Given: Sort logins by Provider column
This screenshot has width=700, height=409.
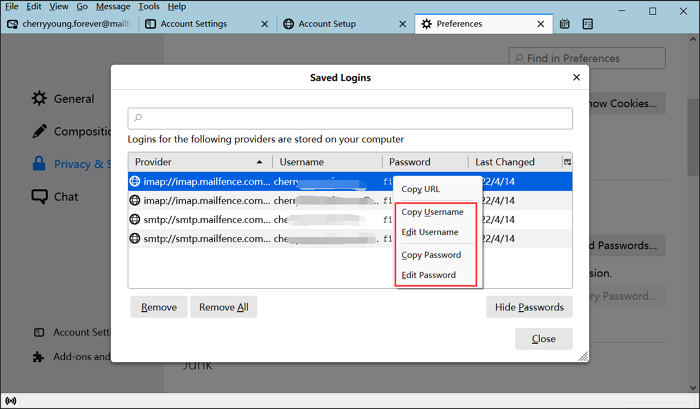Looking at the screenshot, I should click(x=198, y=162).
